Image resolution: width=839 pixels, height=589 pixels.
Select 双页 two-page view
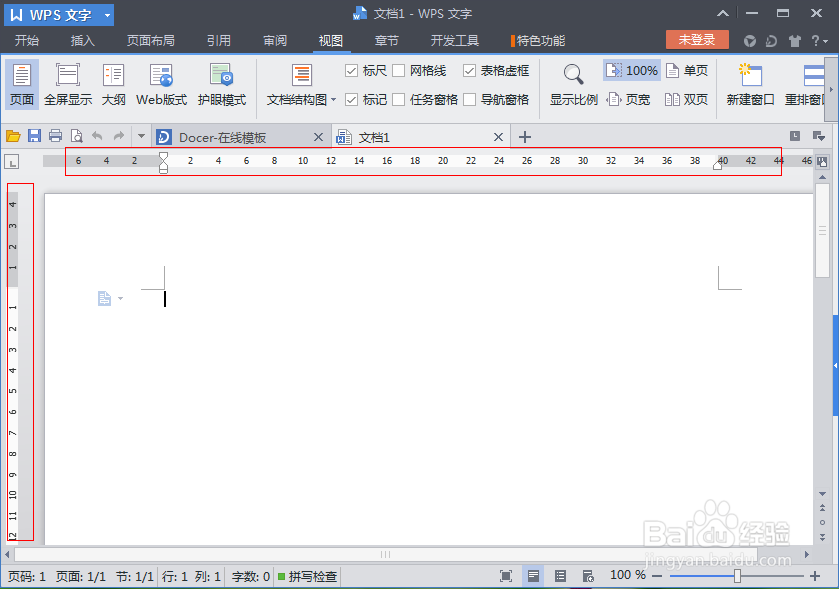pyautogui.click(x=687, y=100)
